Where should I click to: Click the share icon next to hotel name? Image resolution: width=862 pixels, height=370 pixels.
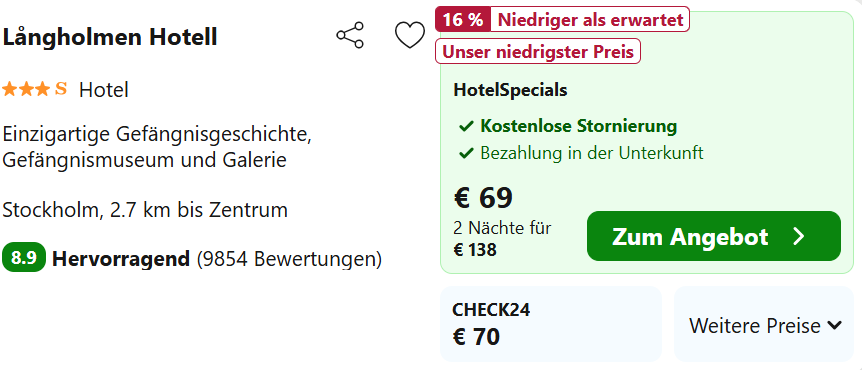tap(350, 36)
